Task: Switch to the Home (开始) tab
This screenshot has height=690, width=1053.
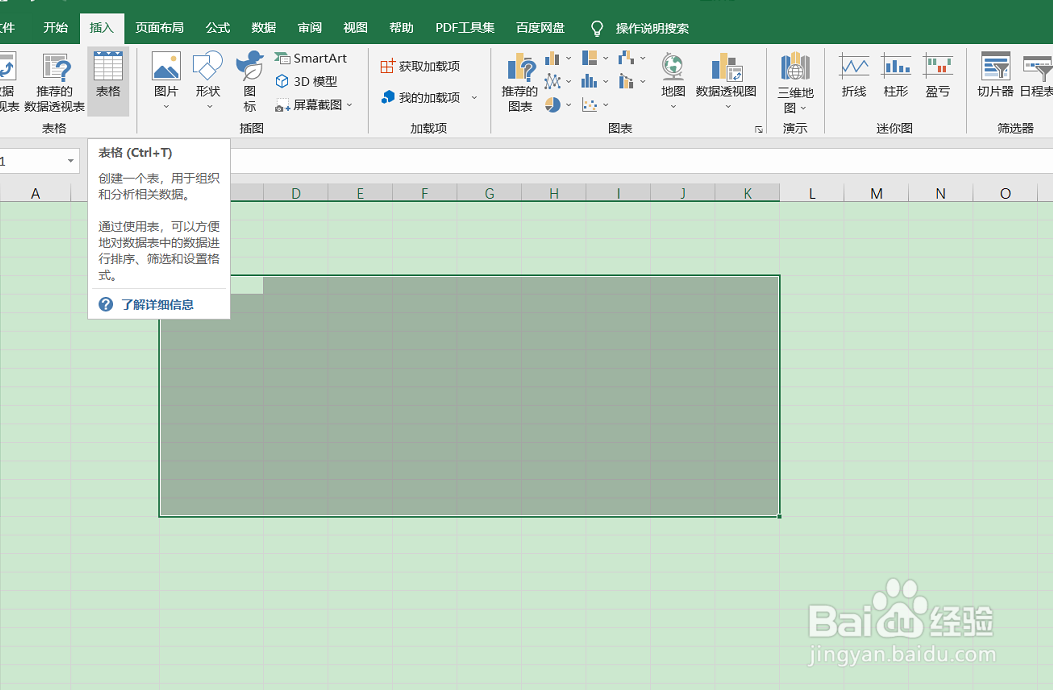Action: tap(55, 28)
